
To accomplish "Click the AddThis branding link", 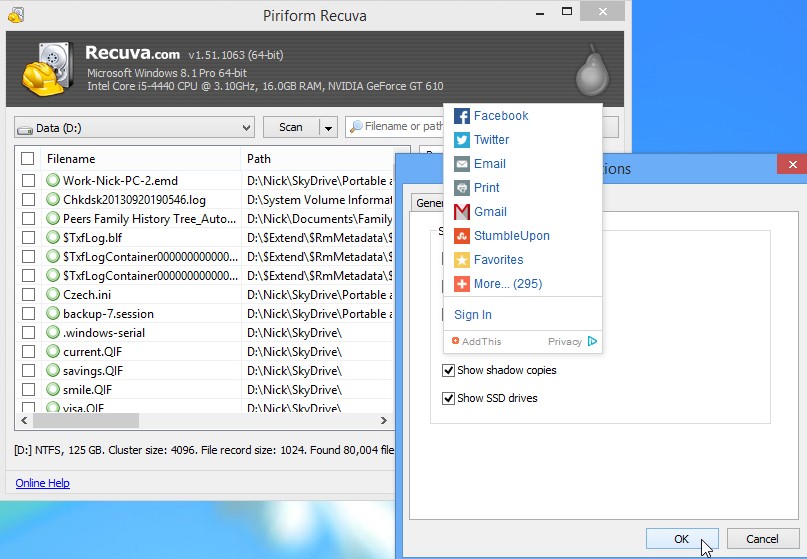I will 477,341.
